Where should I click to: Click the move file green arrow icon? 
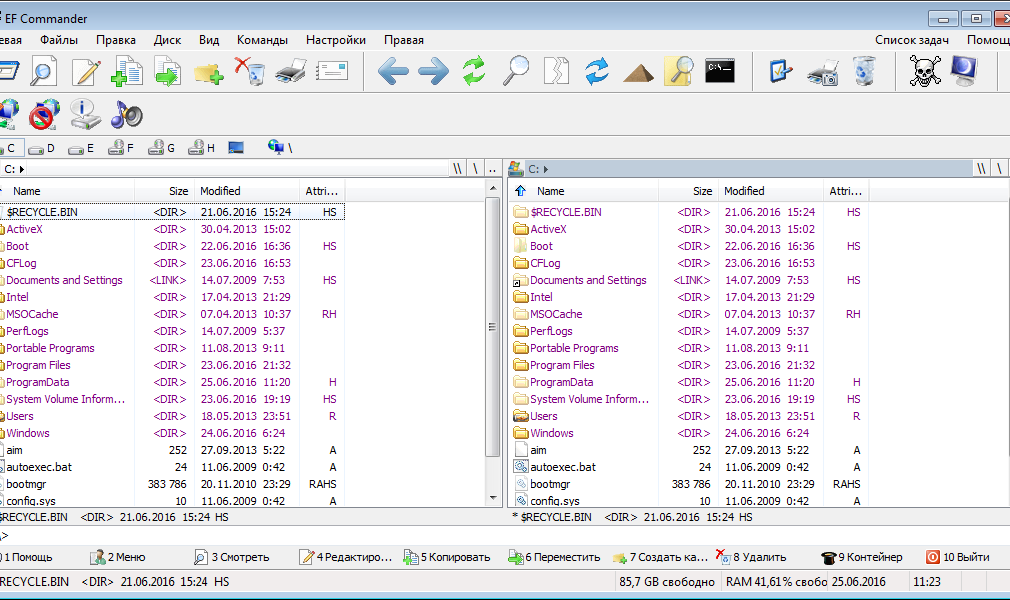(167, 70)
